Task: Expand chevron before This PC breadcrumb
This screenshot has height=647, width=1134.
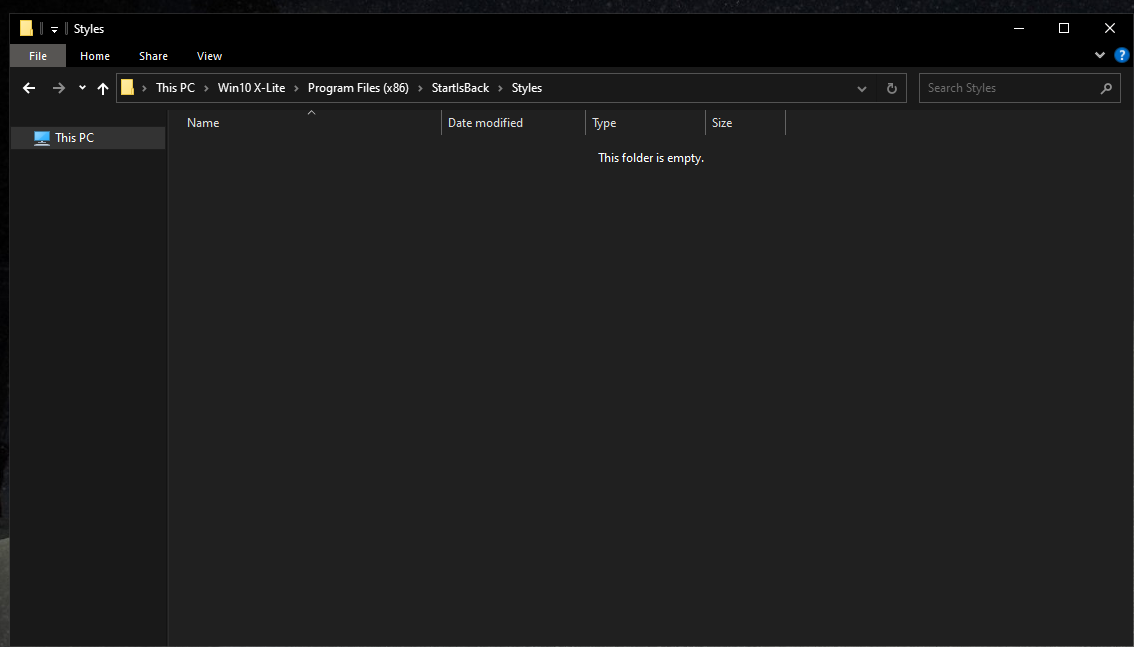Action: click(x=145, y=88)
